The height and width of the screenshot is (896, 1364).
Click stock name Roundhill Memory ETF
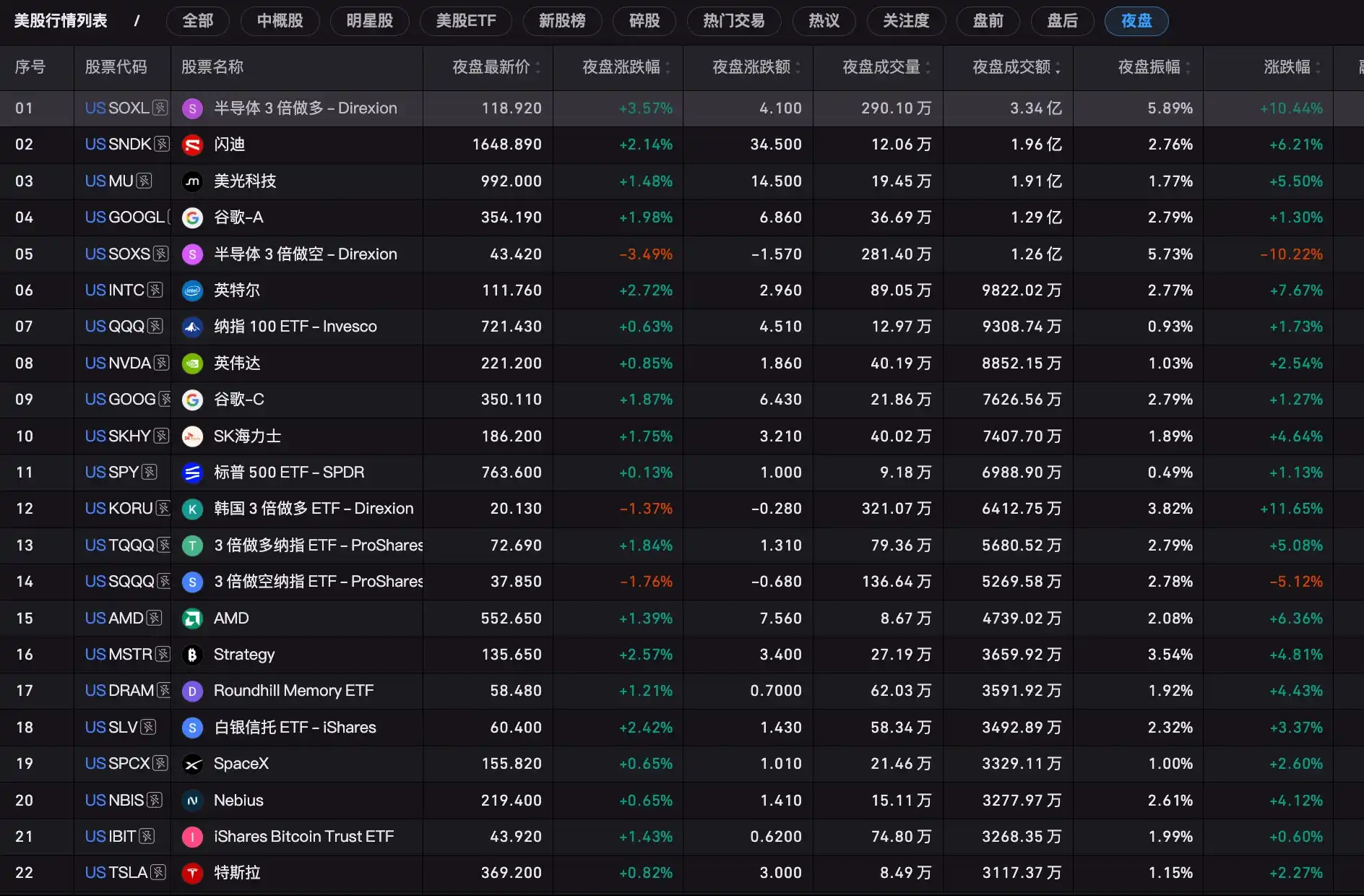point(294,691)
